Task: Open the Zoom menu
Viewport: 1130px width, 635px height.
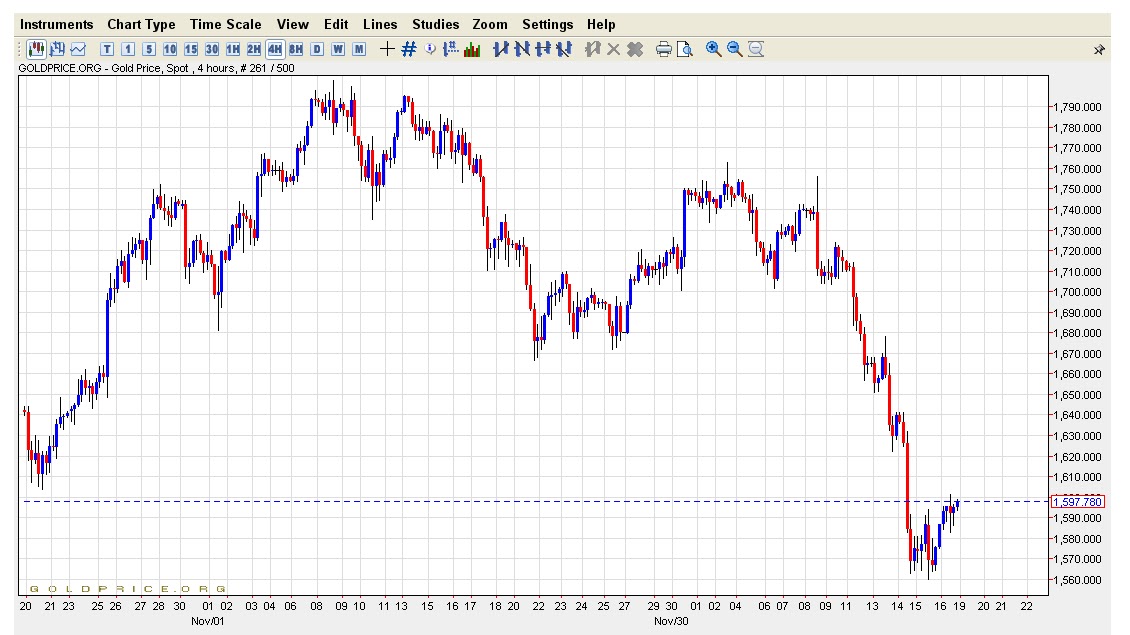Action: click(x=490, y=25)
